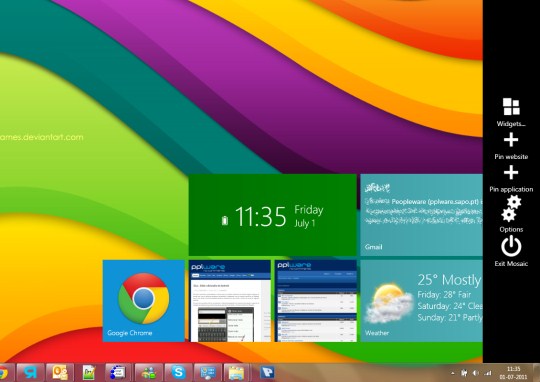Click 'Friday' day label in clock tile
This screenshot has width=540, height=382.
[309, 210]
